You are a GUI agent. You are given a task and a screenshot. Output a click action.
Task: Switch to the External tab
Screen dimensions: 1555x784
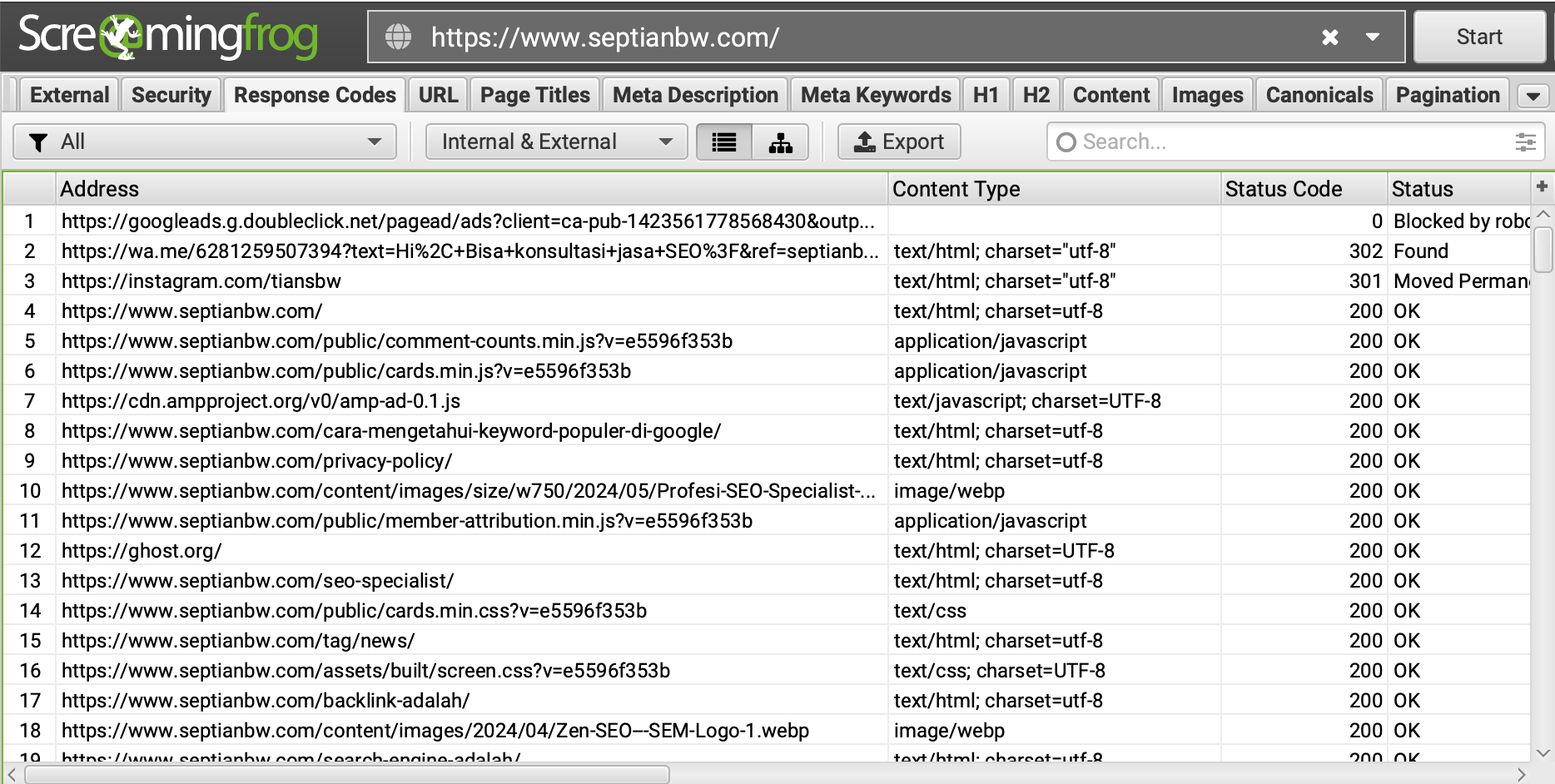pyautogui.click(x=69, y=95)
